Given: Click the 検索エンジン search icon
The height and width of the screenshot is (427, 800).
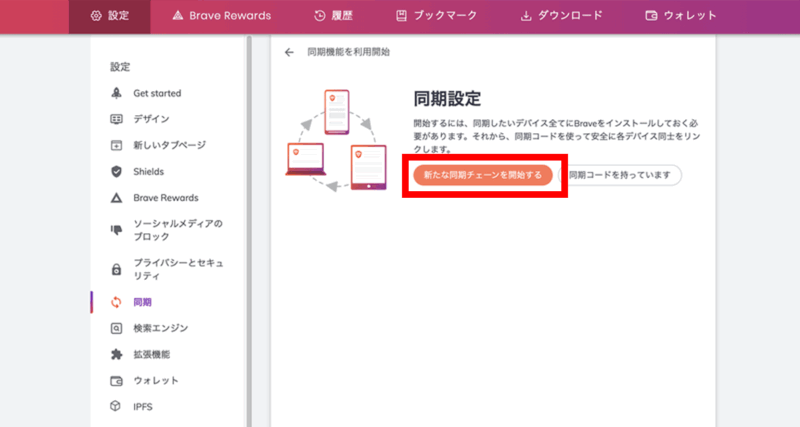Looking at the screenshot, I should (116, 328).
